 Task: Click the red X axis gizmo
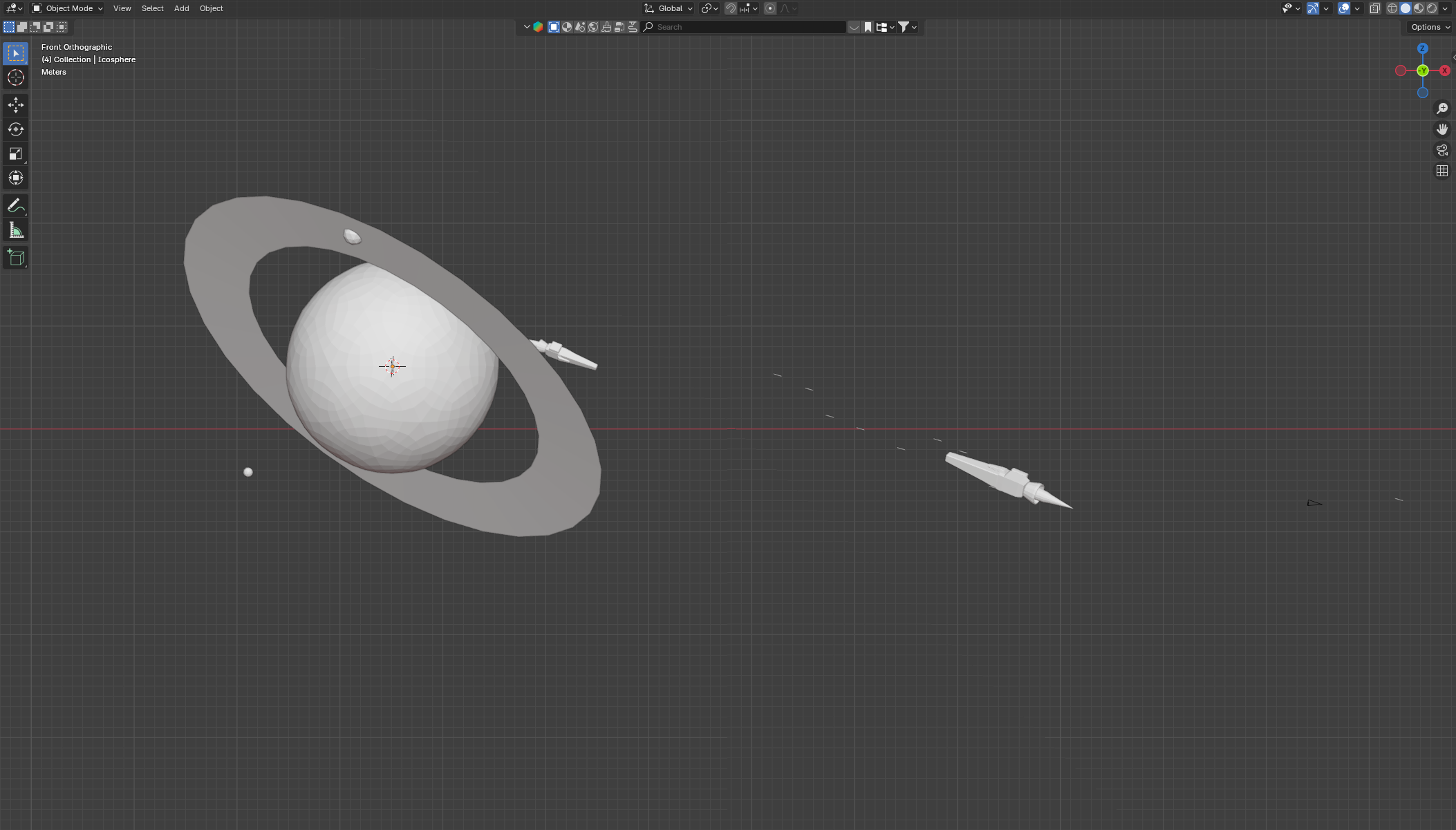tap(1444, 70)
